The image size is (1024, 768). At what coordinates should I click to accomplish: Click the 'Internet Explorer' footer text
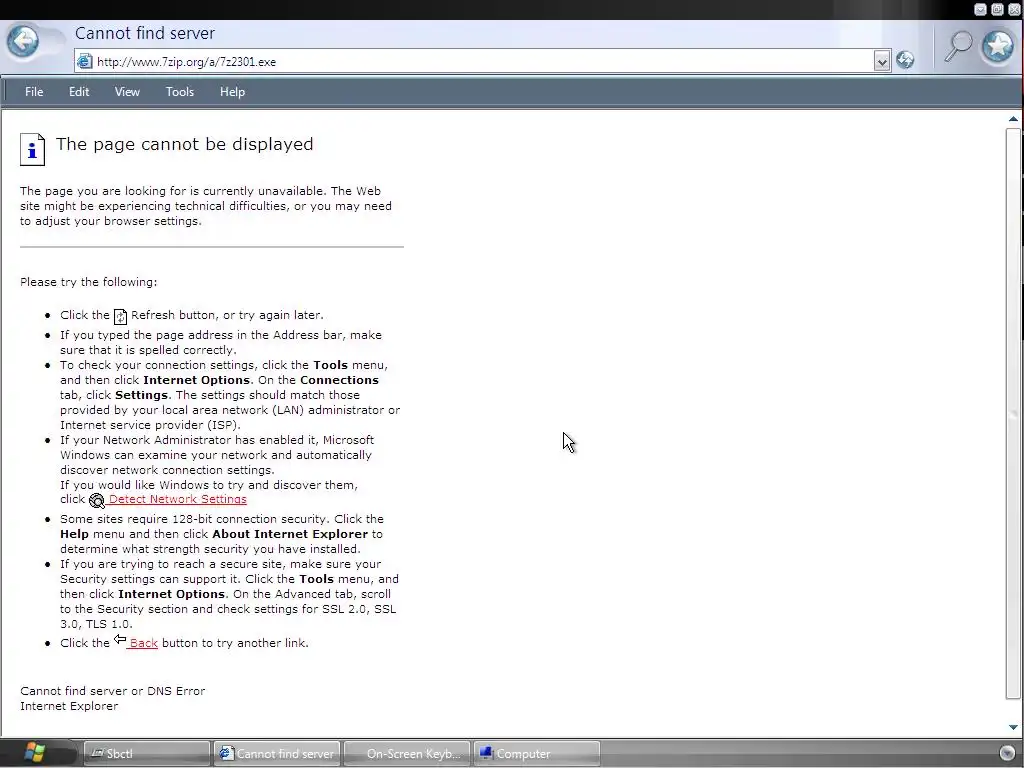pos(69,706)
